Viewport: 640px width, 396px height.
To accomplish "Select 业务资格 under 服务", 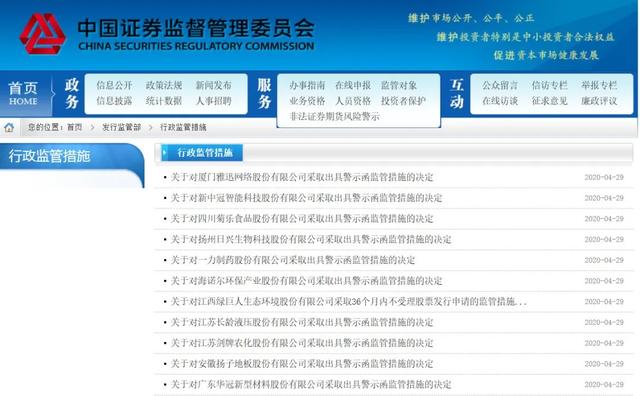I will click(x=307, y=101).
